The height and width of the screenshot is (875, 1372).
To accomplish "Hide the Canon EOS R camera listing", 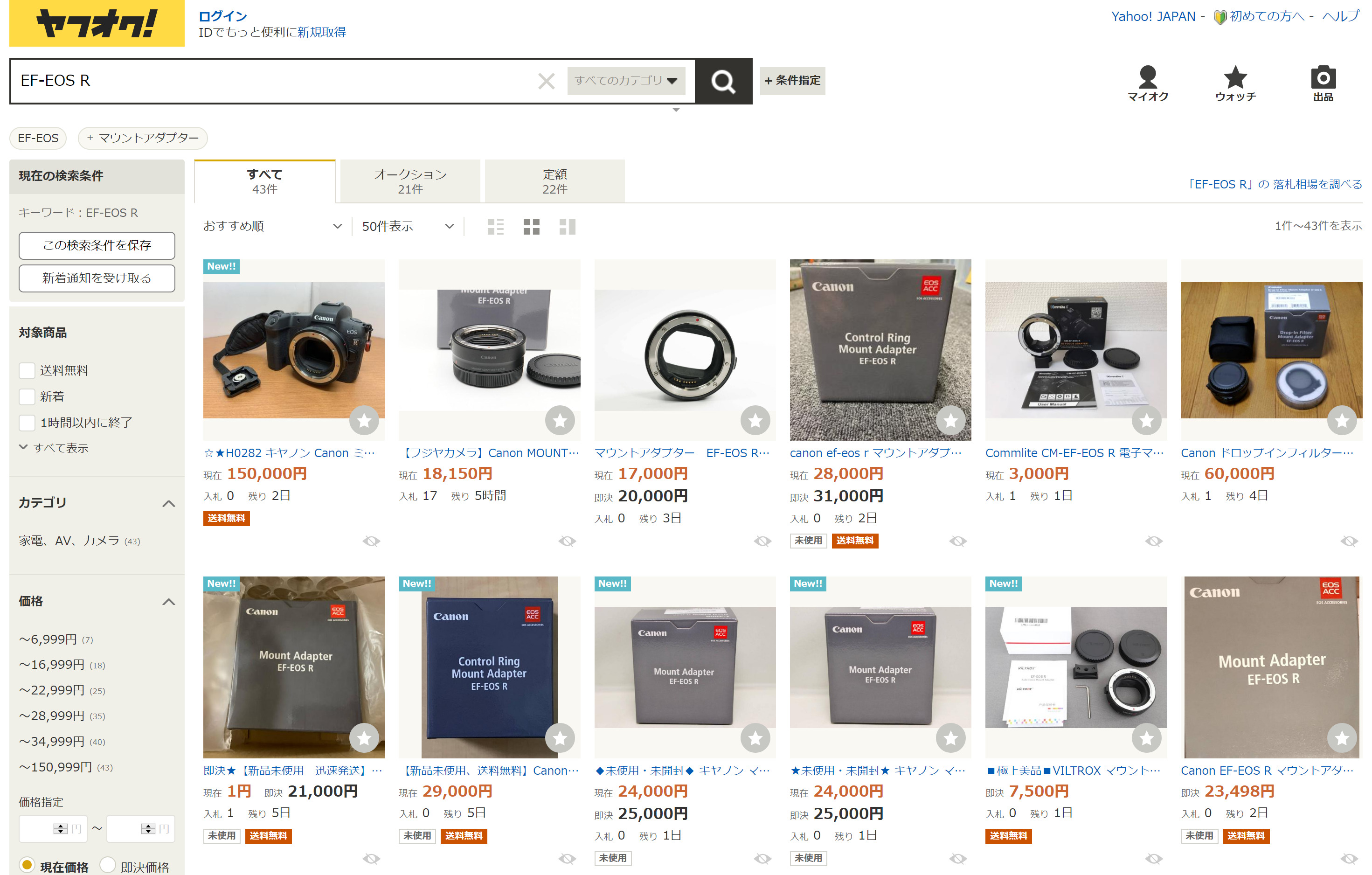I will coord(371,541).
